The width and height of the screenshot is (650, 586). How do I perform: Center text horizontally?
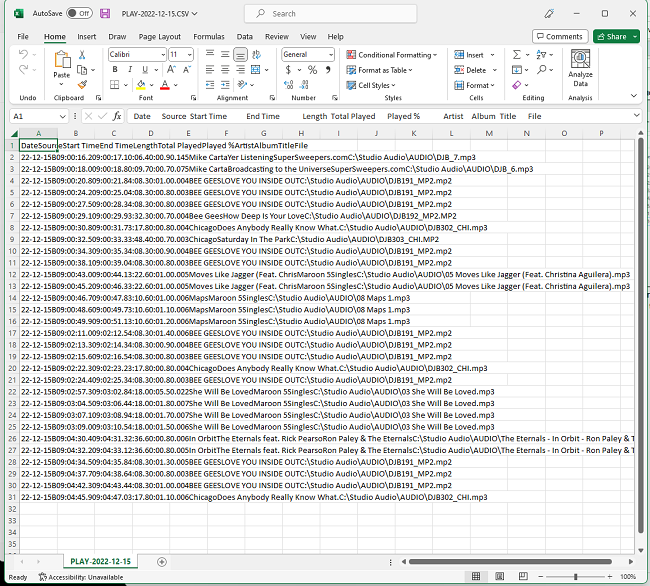coord(225,70)
